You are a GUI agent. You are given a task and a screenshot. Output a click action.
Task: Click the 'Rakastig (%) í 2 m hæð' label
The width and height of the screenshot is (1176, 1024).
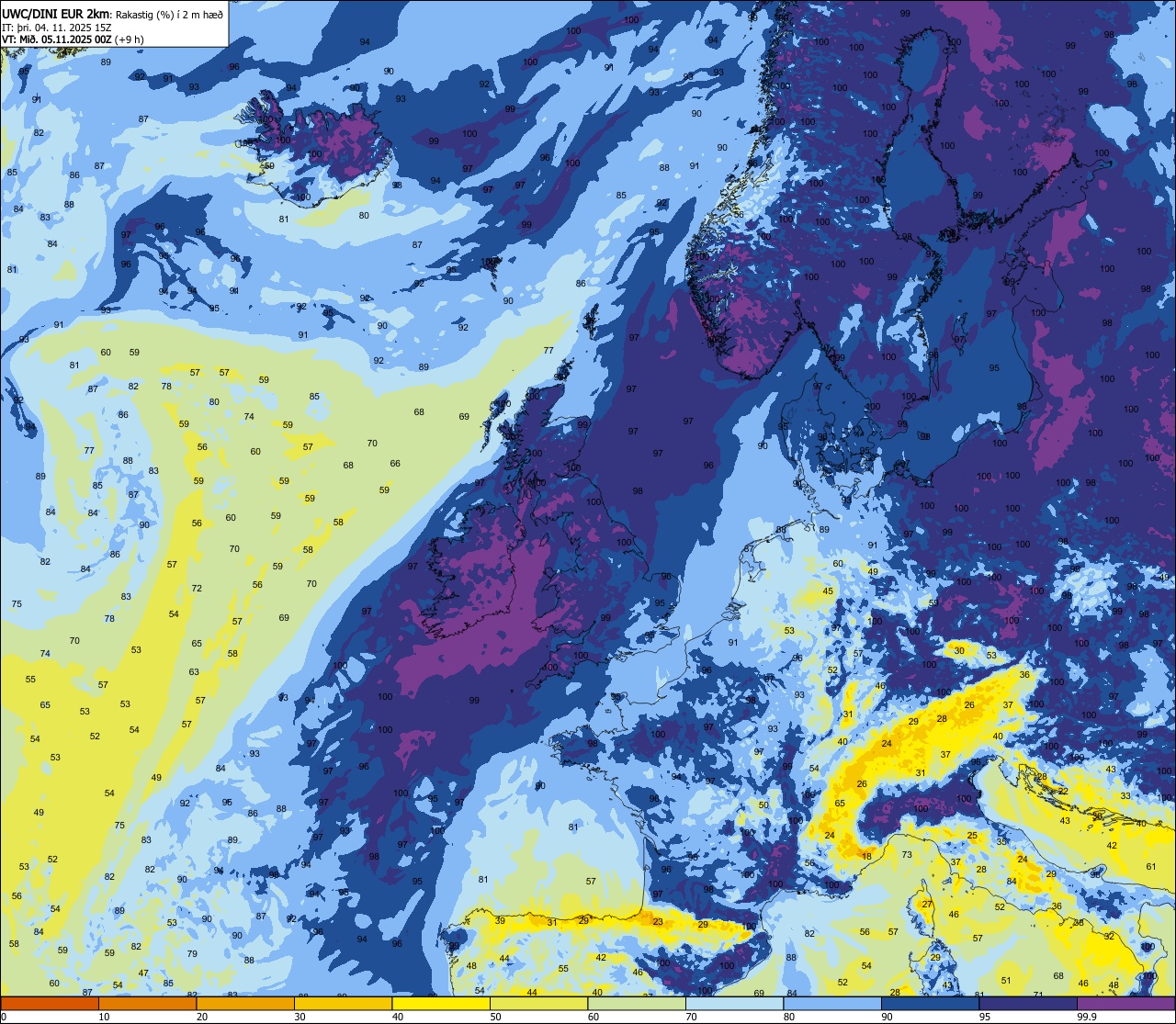click(x=169, y=14)
